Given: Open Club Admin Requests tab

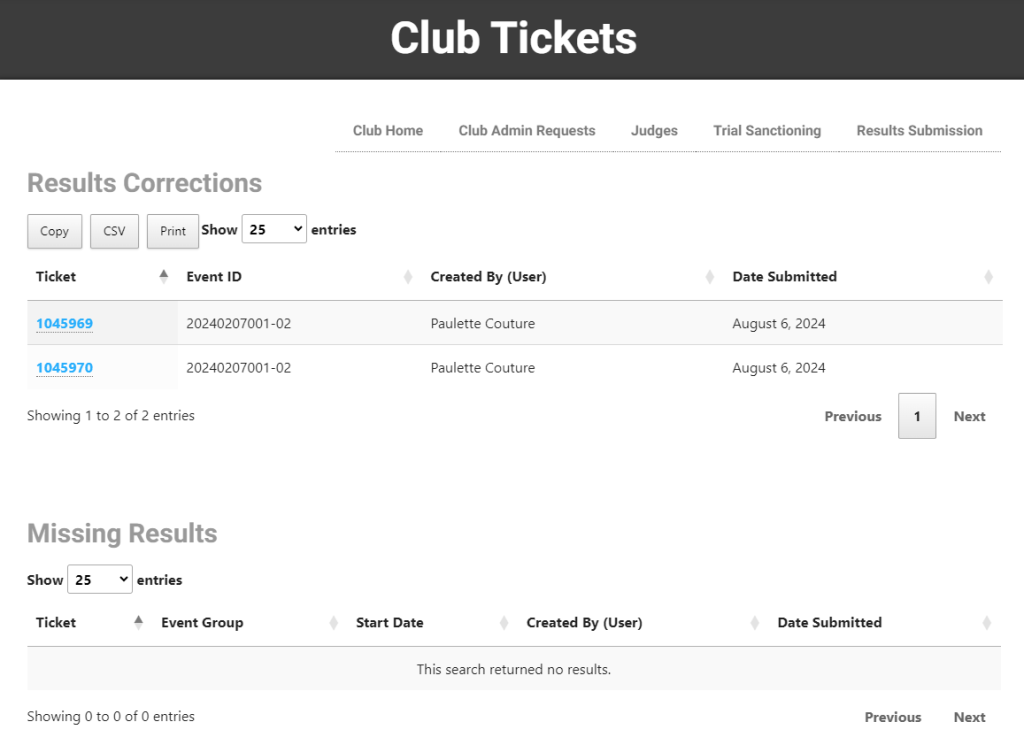Looking at the screenshot, I should (527, 131).
